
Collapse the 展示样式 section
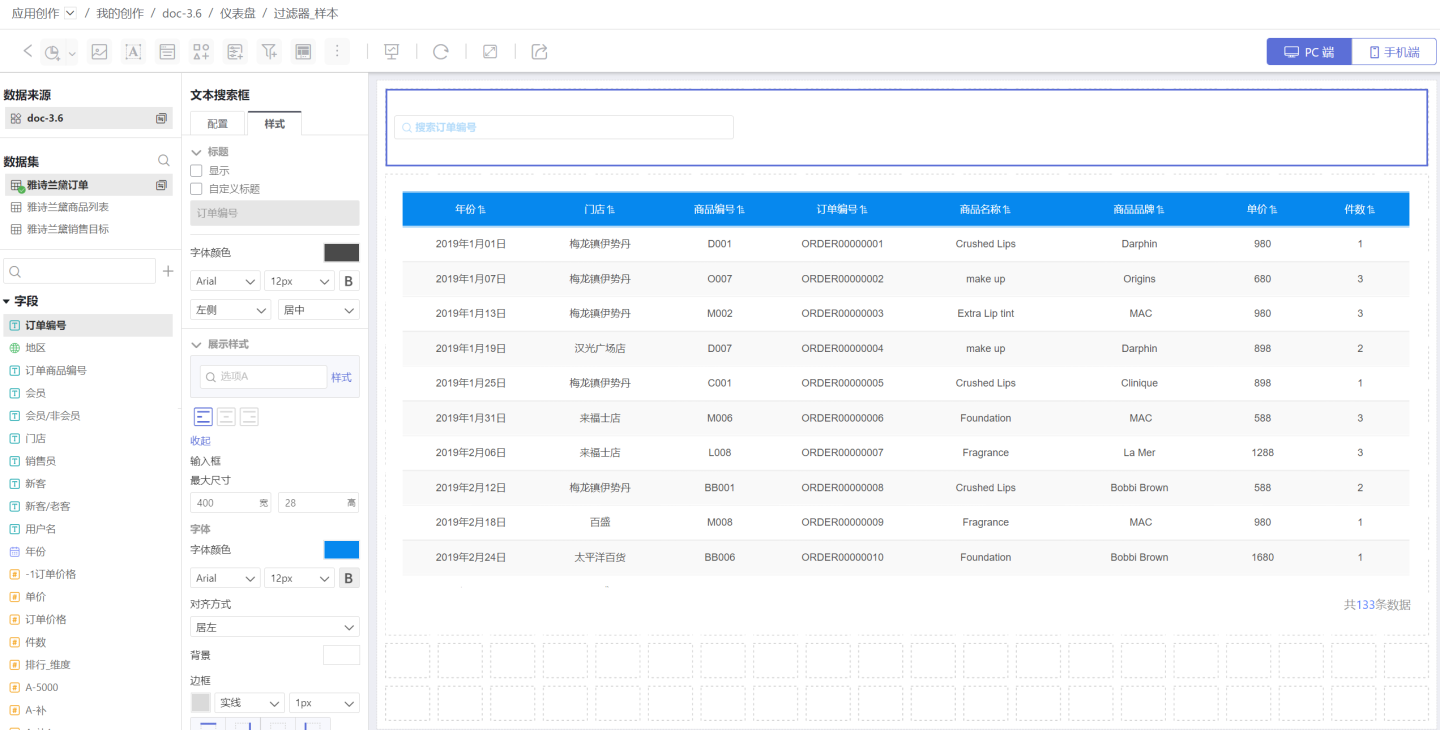pos(197,344)
